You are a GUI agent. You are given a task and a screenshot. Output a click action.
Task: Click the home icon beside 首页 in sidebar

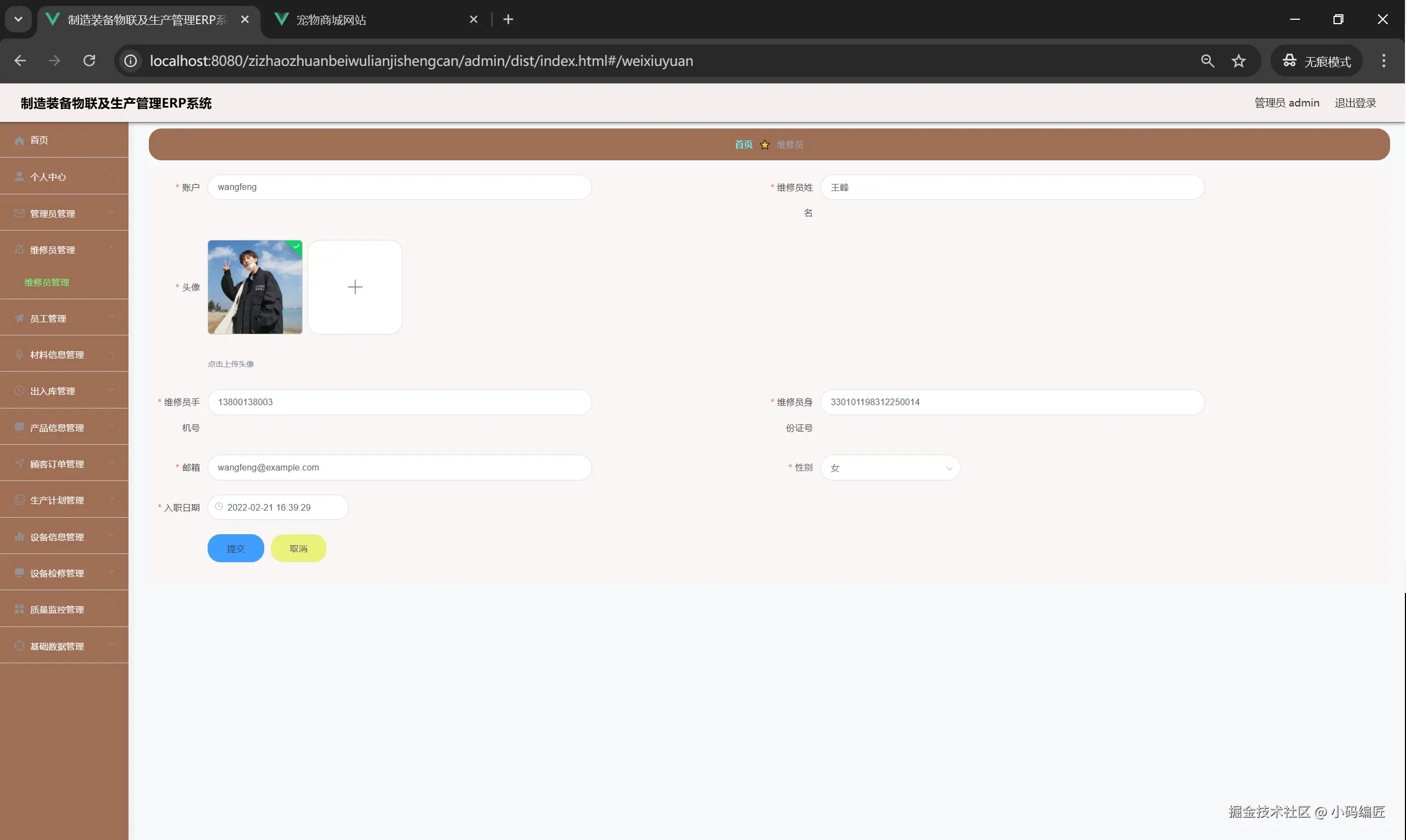19,141
